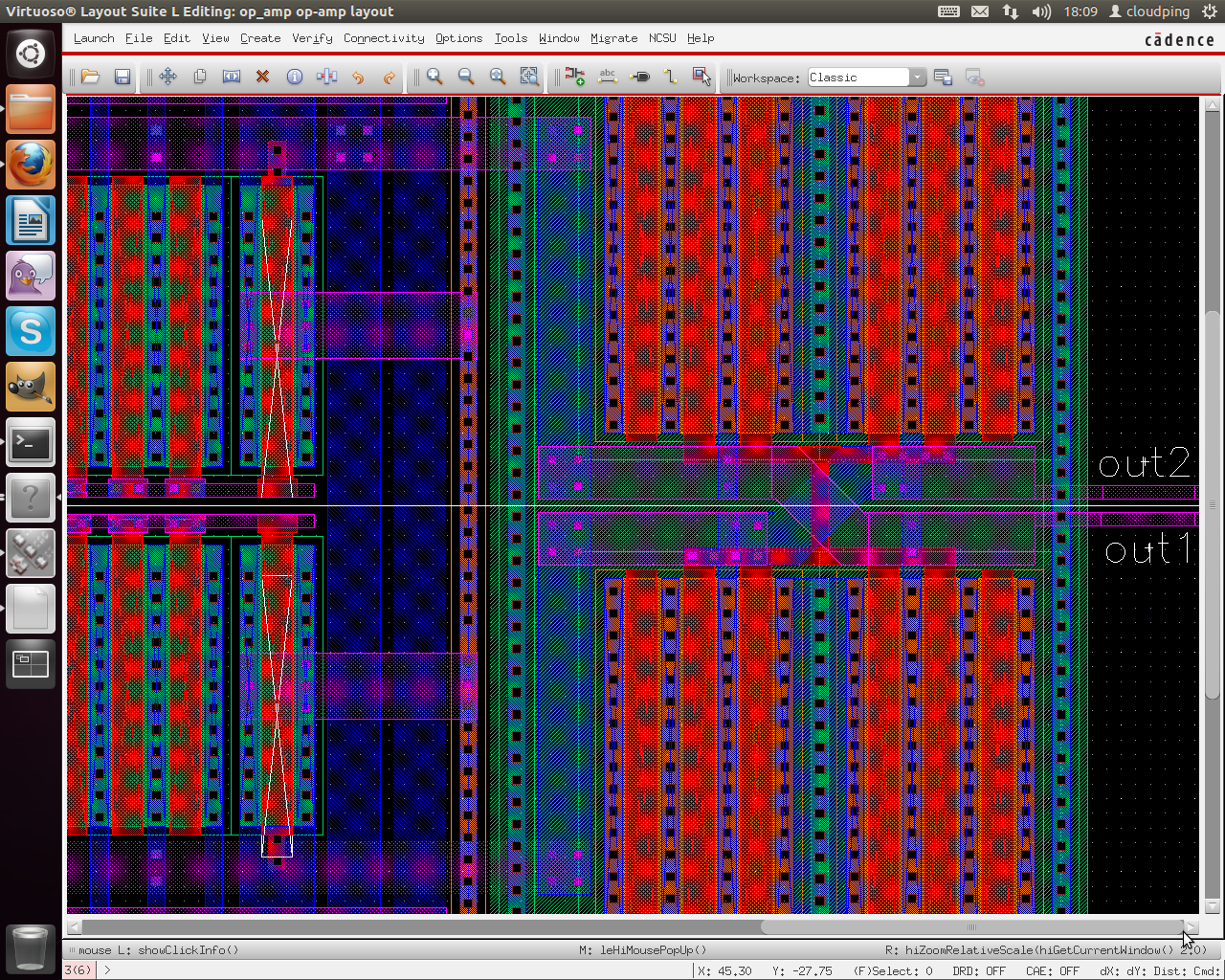Click the Create Wire/Path icon
Screen dimensions: 1225x980
pos(670,77)
